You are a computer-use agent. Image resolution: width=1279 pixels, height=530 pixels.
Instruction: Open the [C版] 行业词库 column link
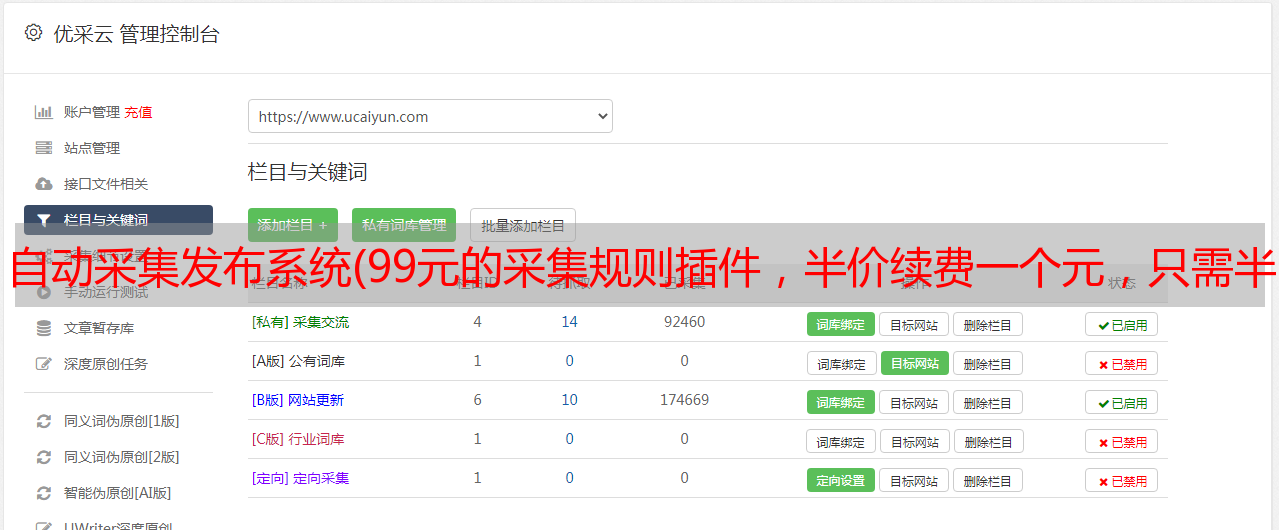(x=298, y=439)
